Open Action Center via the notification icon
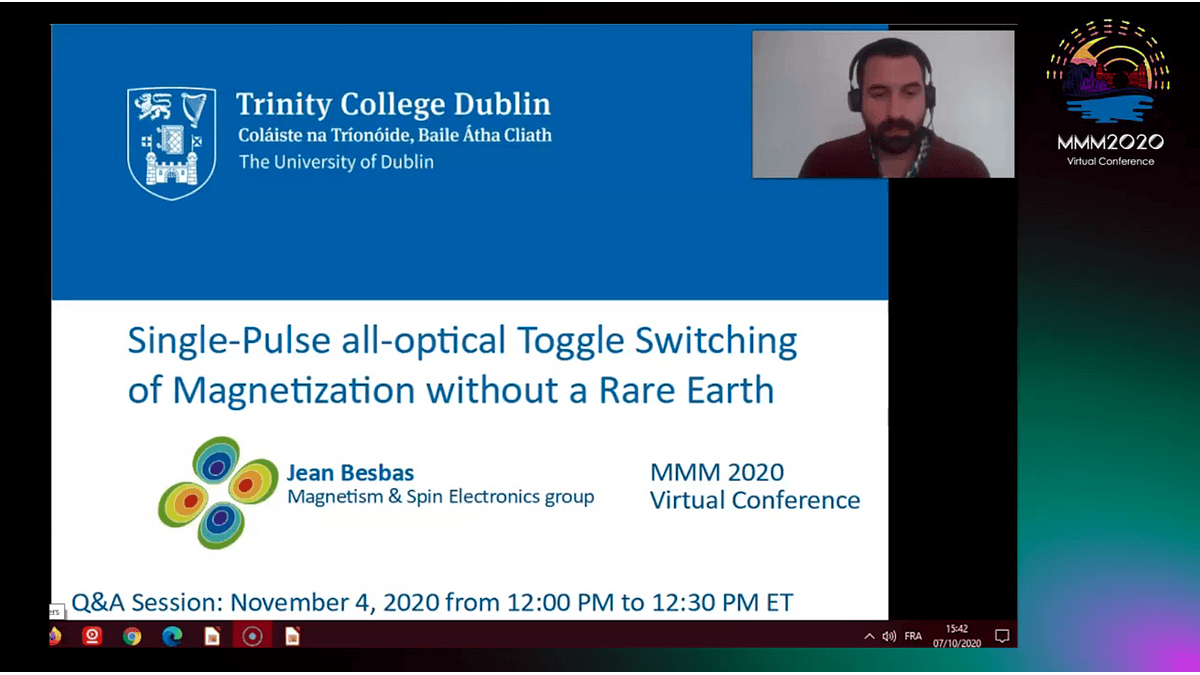 point(1004,636)
